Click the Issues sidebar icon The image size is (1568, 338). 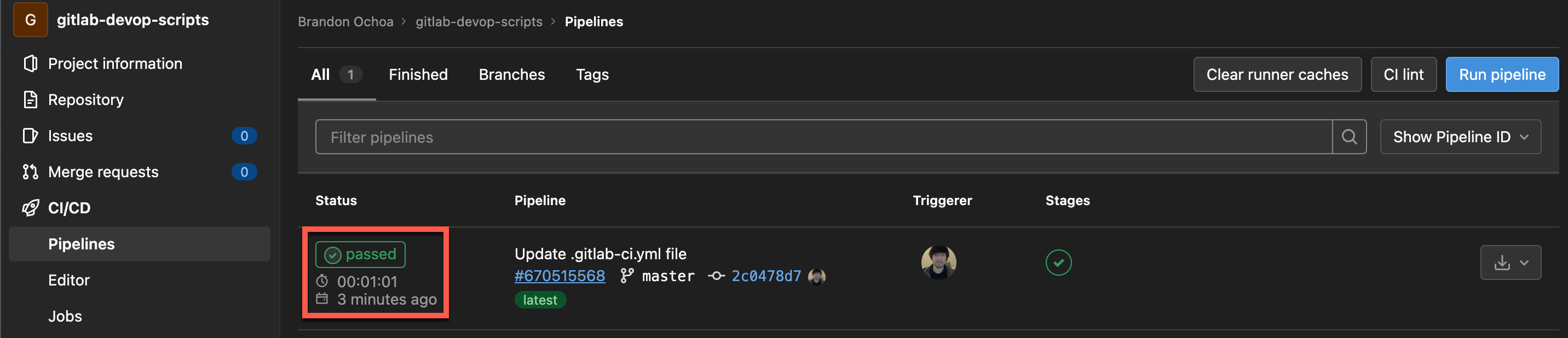point(31,136)
